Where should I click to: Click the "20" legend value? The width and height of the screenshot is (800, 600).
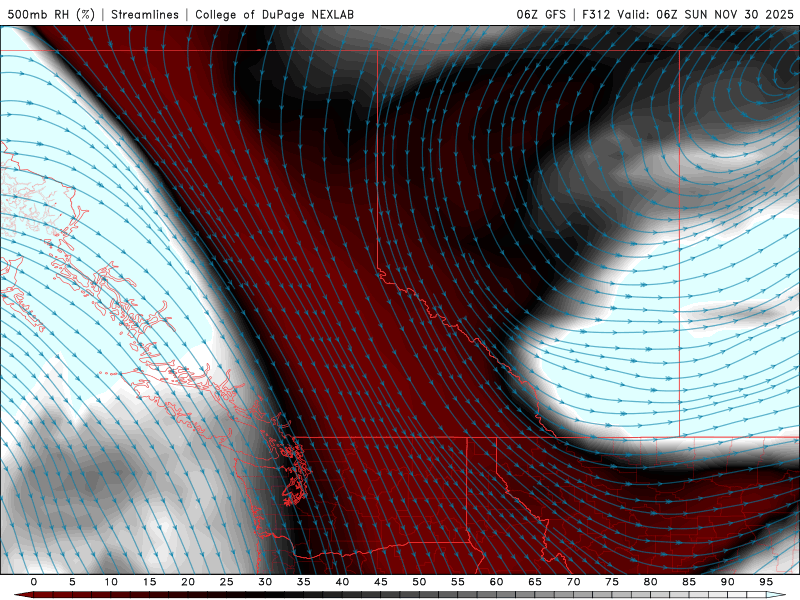coord(188,582)
